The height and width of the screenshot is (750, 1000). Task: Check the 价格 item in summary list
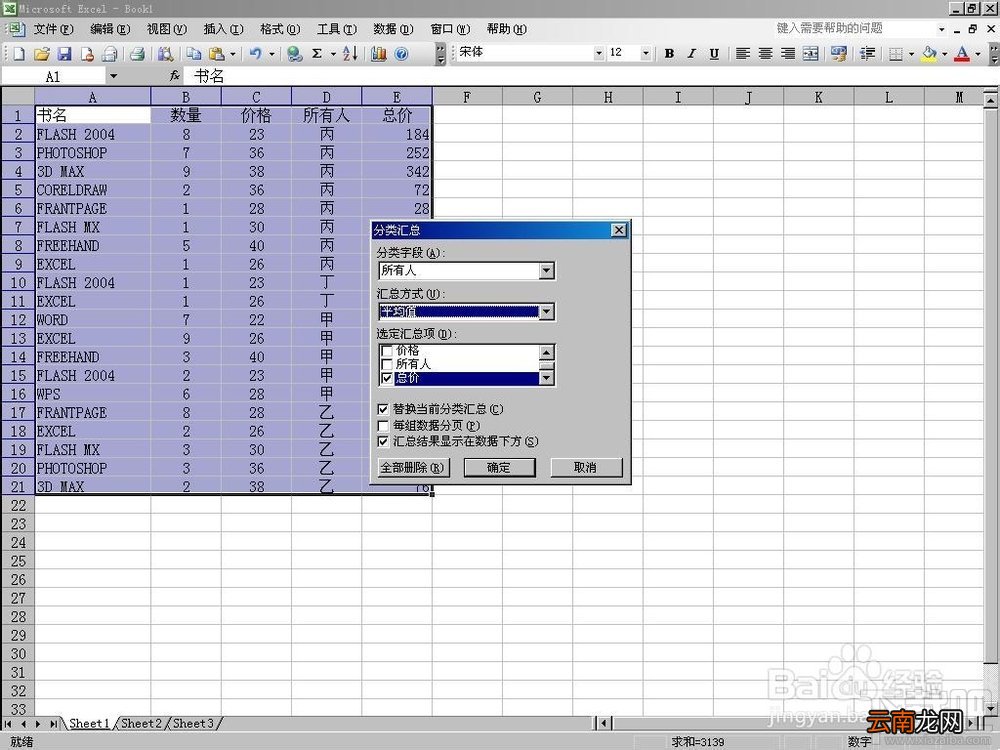pos(386,351)
